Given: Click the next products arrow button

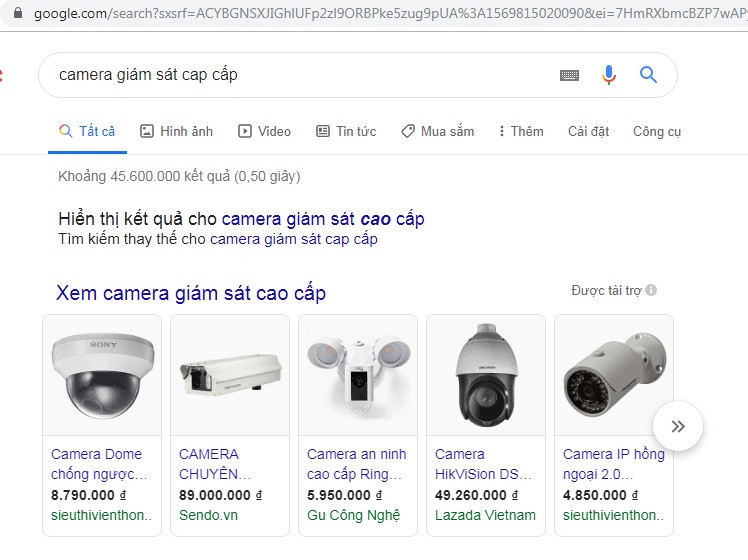Looking at the screenshot, I should (678, 426).
